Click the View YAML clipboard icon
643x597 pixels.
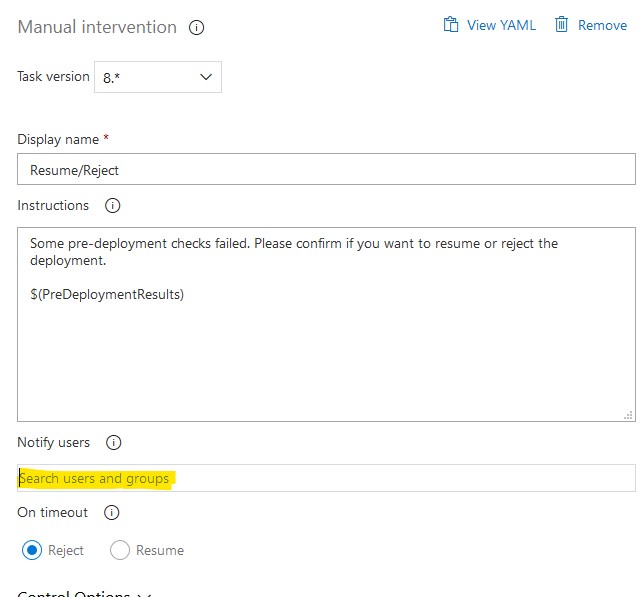pos(451,25)
